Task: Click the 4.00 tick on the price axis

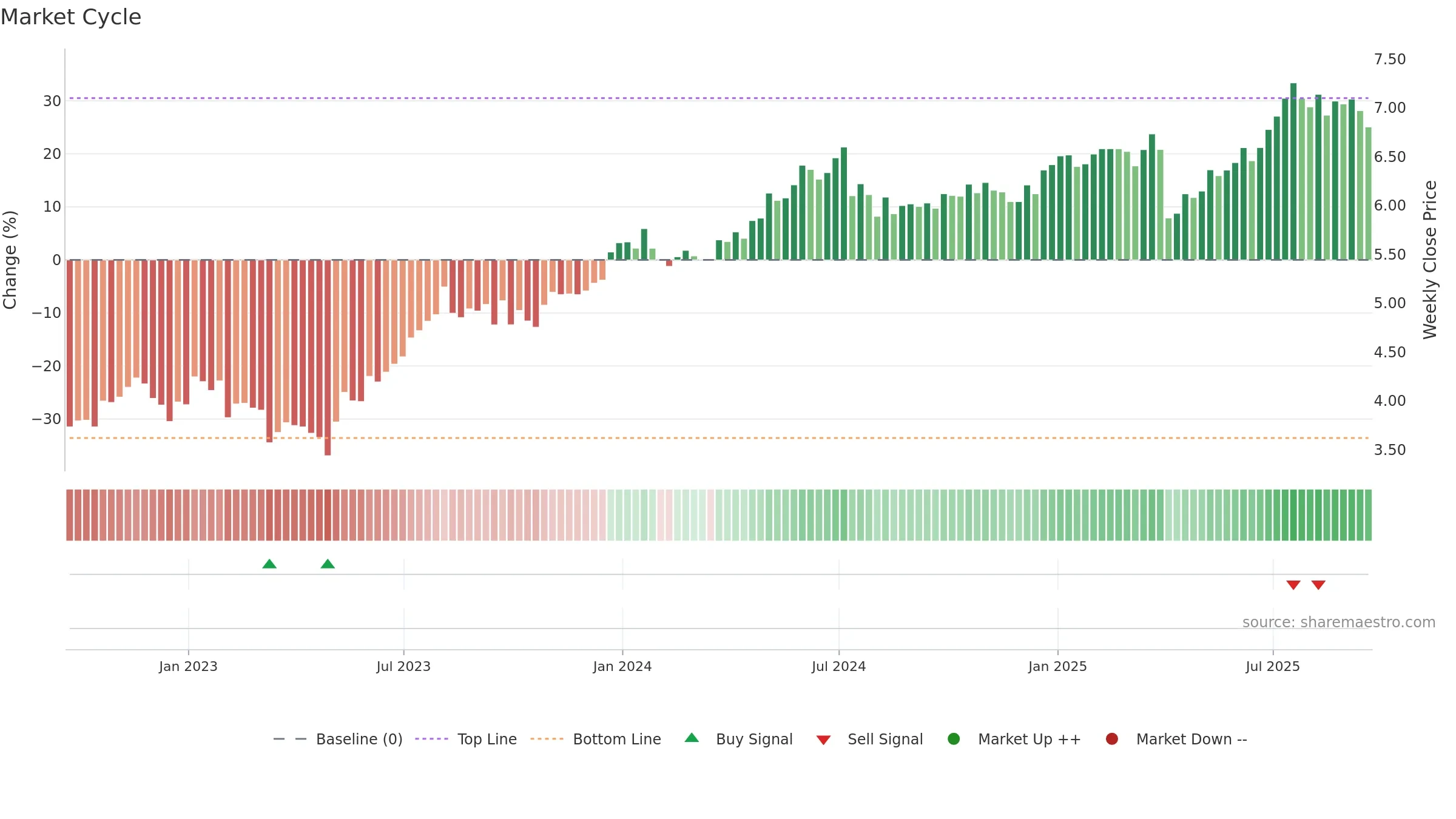Action: point(1390,401)
